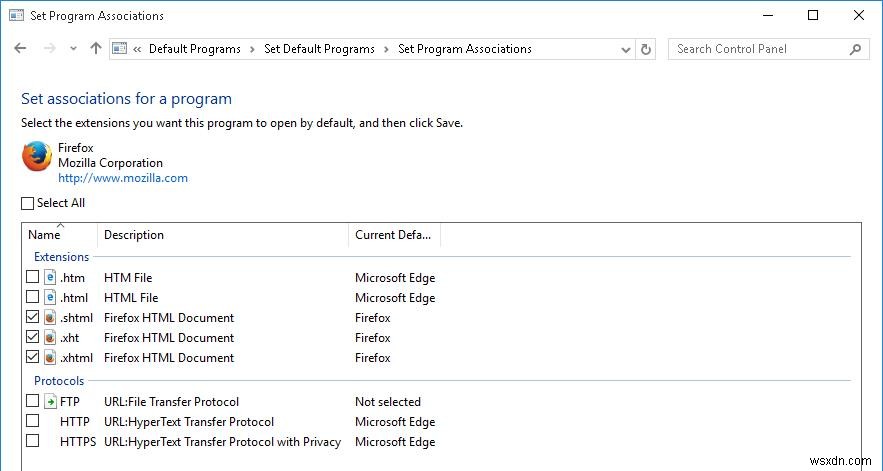Click the Refresh button
Viewport: 883px width, 471px height.
[646, 50]
